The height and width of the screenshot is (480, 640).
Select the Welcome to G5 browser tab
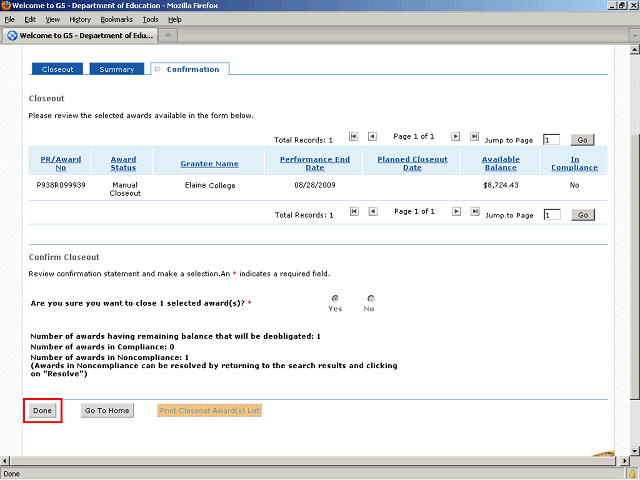click(x=80, y=36)
